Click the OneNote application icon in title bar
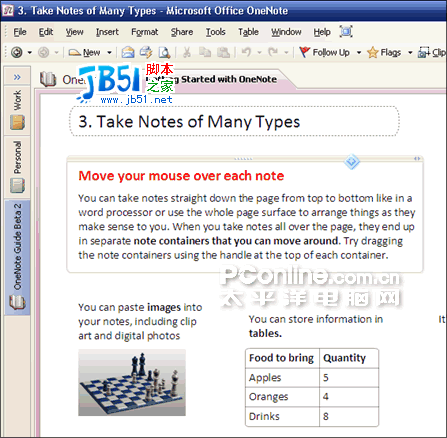 point(8,10)
